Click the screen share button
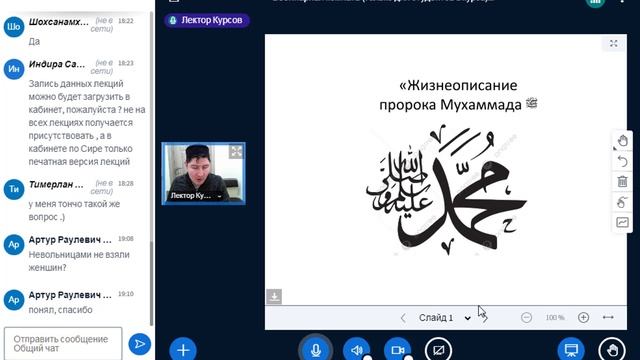Image resolution: width=640 pixels, height=360 pixels. click(x=438, y=350)
